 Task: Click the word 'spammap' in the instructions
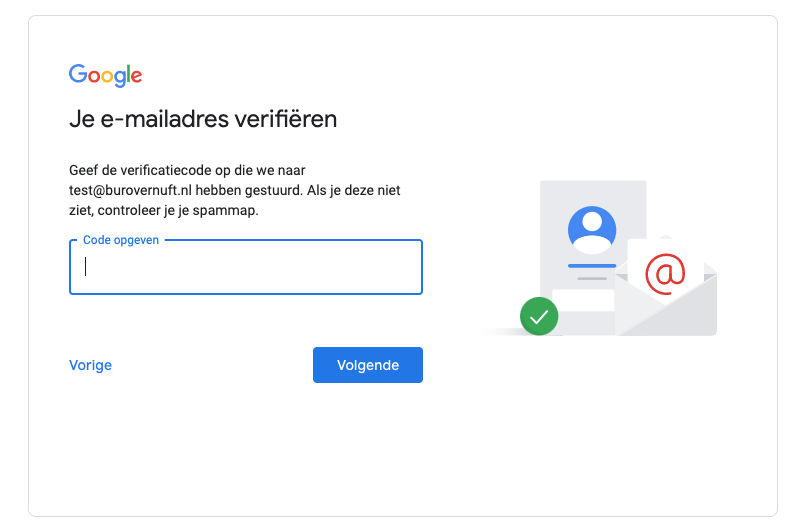[229, 211]
